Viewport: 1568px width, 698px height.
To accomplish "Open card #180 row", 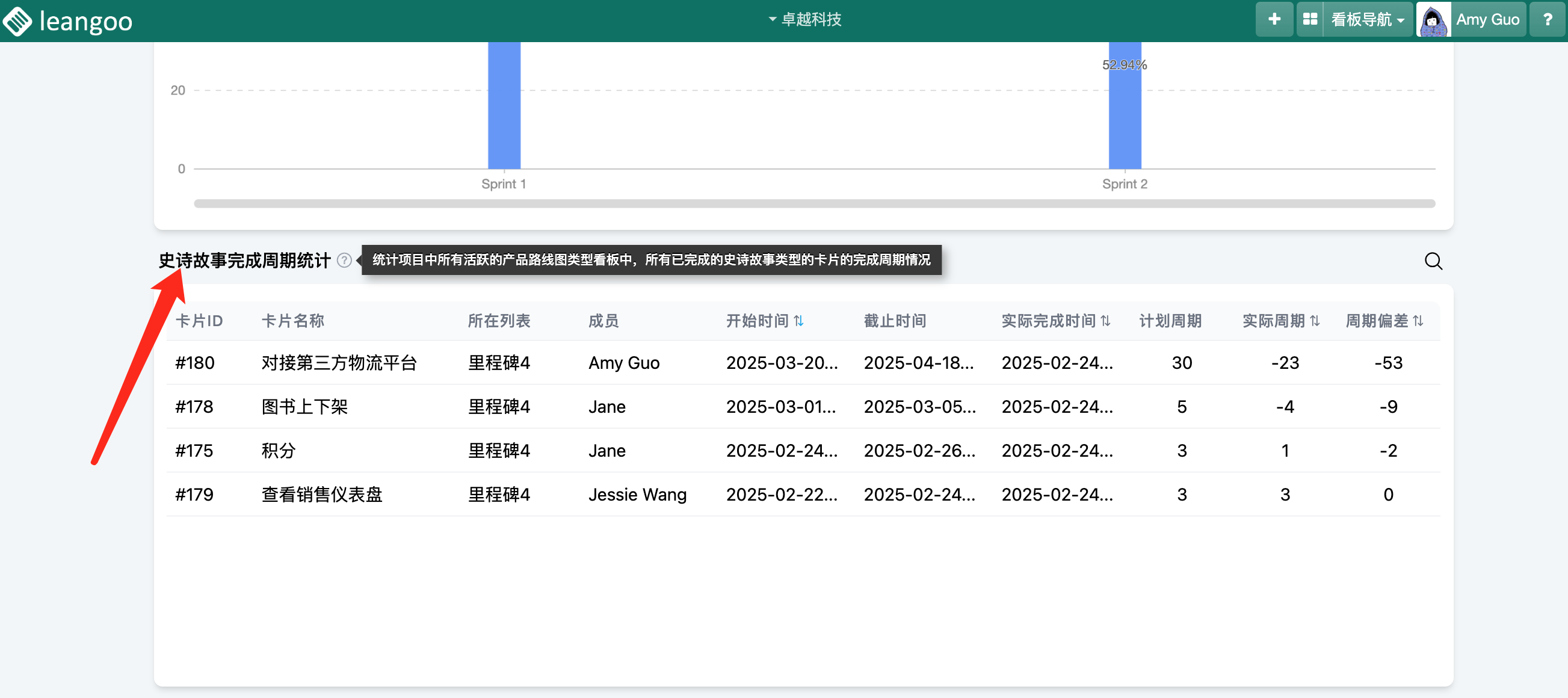I will (195, 363).
